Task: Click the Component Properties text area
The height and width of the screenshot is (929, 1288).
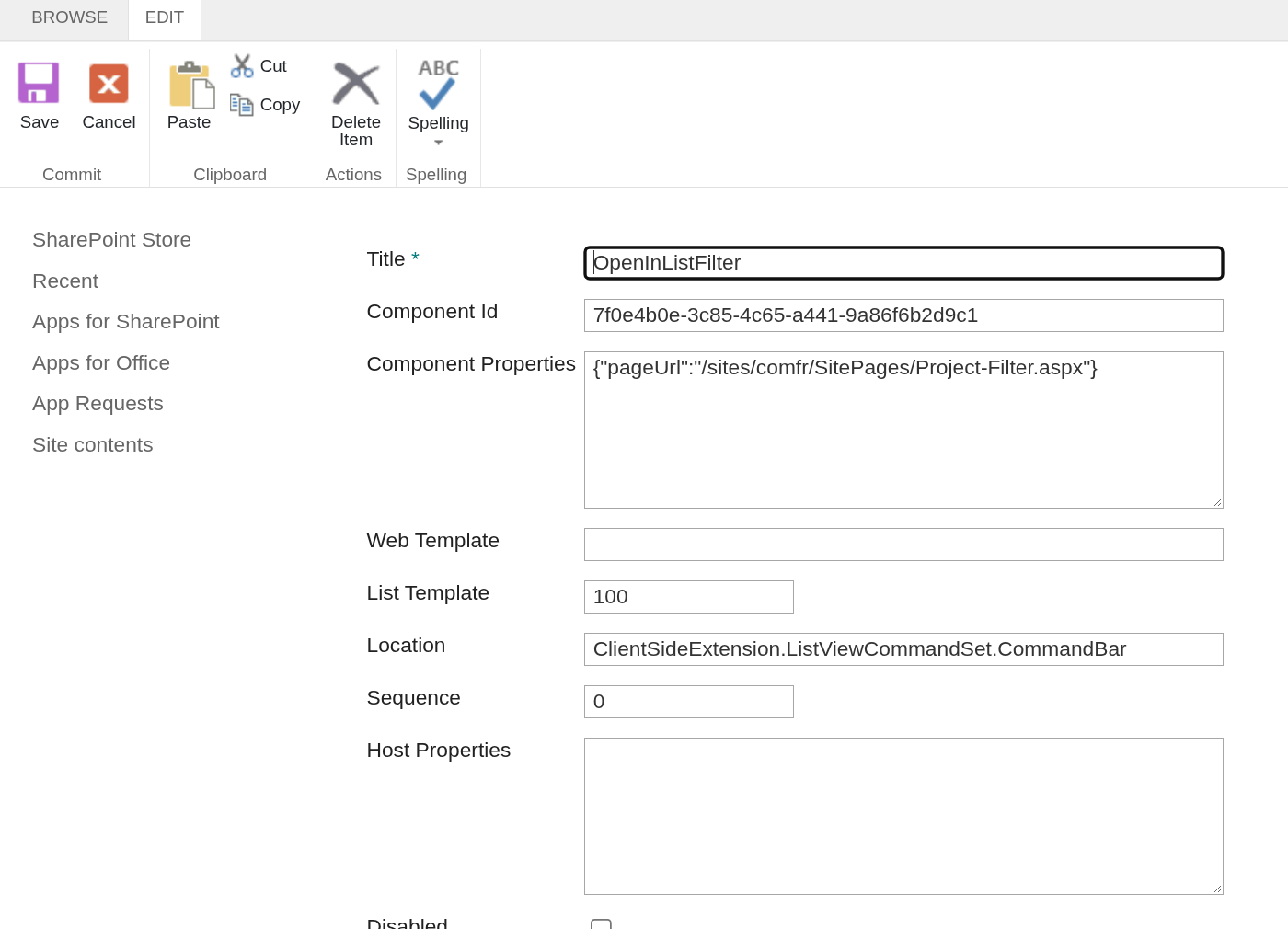Action: (x=903, y=430)
